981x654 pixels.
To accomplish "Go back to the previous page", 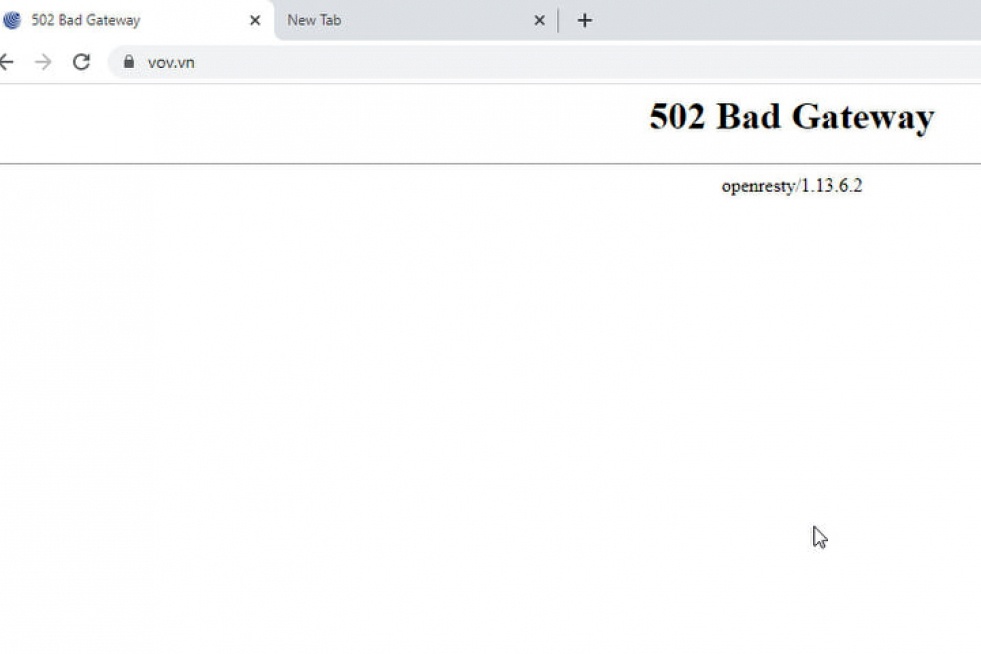I will pos(6,62).
